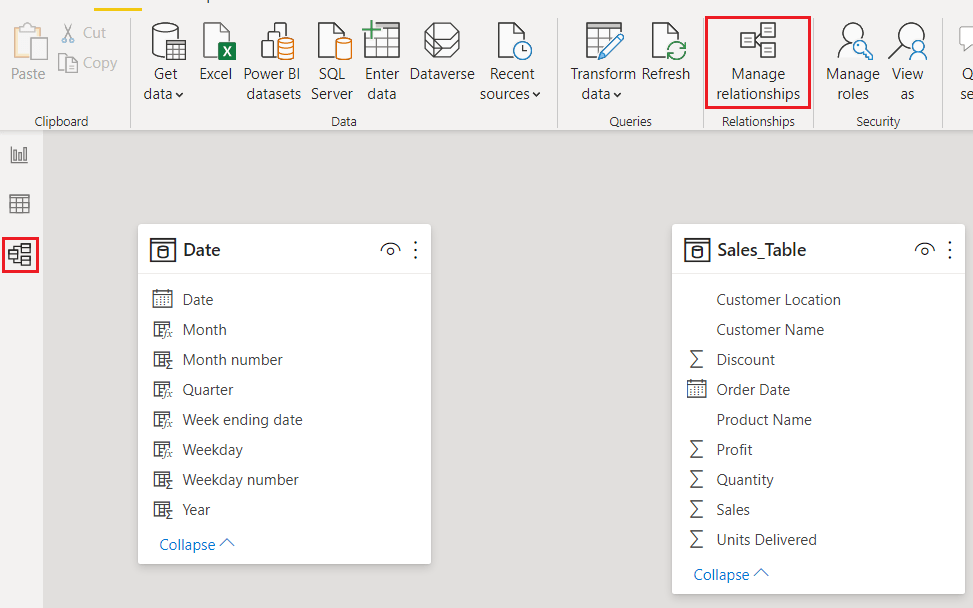Toggle visibility of Sales_Table
Image resolution: width=973 pixels, height=608 pixels.
coord(924,250)
